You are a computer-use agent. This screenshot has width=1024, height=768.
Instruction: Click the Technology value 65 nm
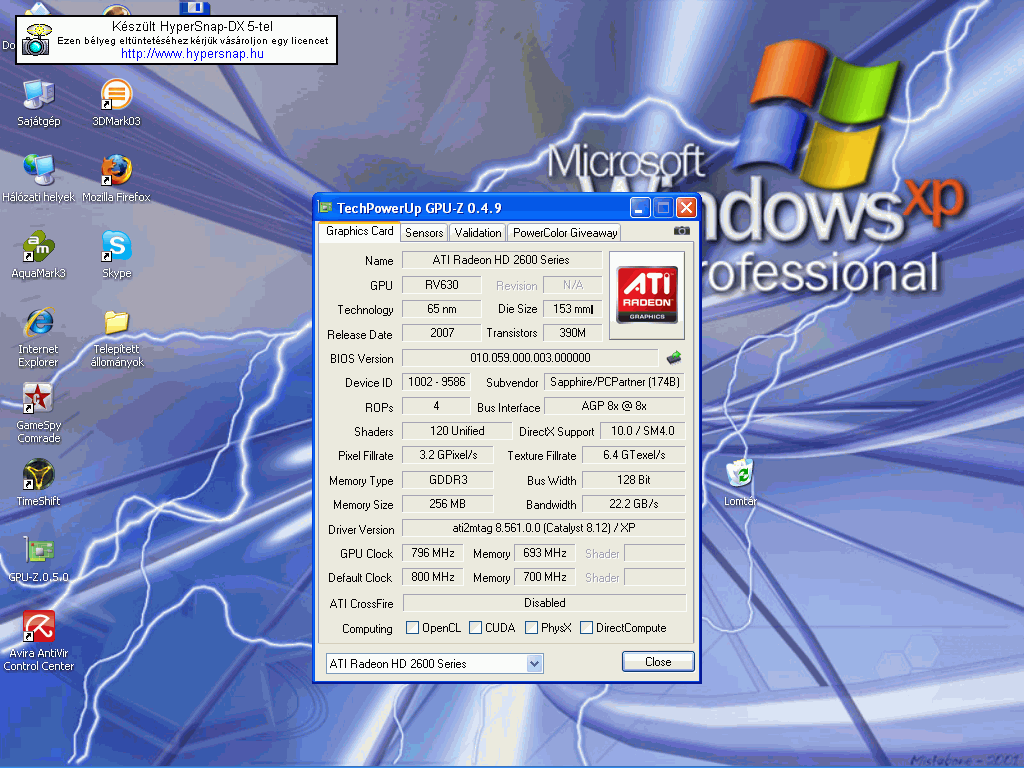[x=441, y=309]
